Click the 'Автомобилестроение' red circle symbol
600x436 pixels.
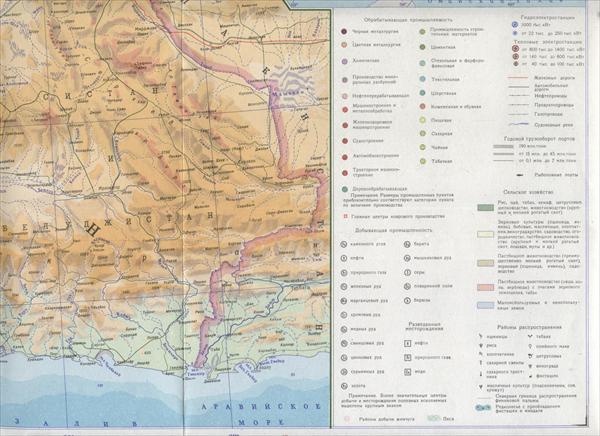tap(345, 157)
